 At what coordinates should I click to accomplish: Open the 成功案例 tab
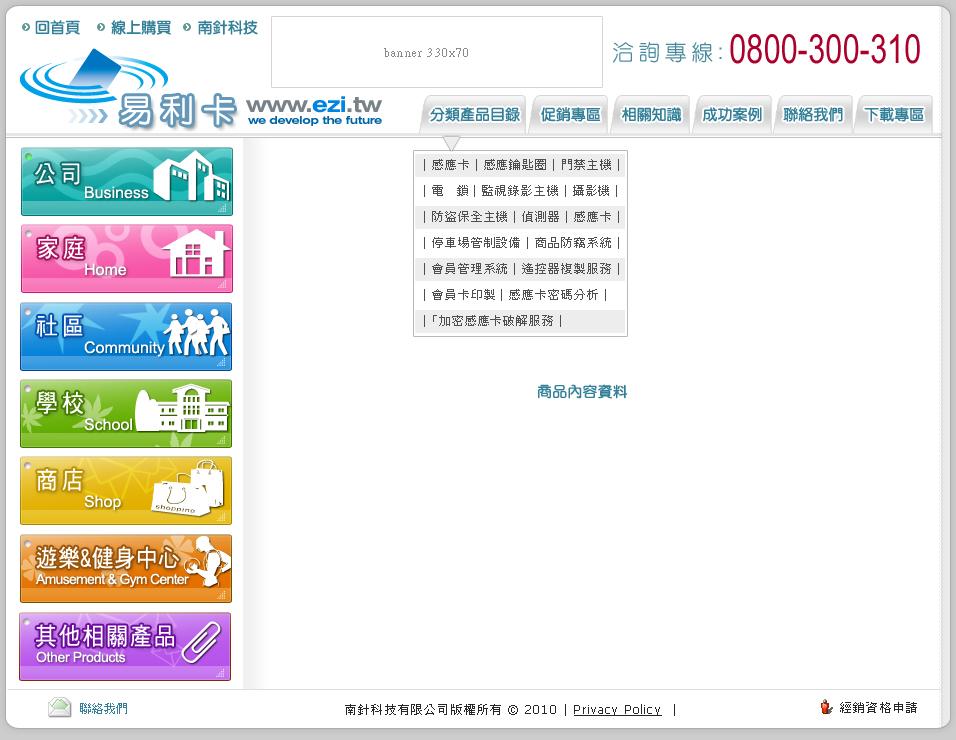click(732, 114)
